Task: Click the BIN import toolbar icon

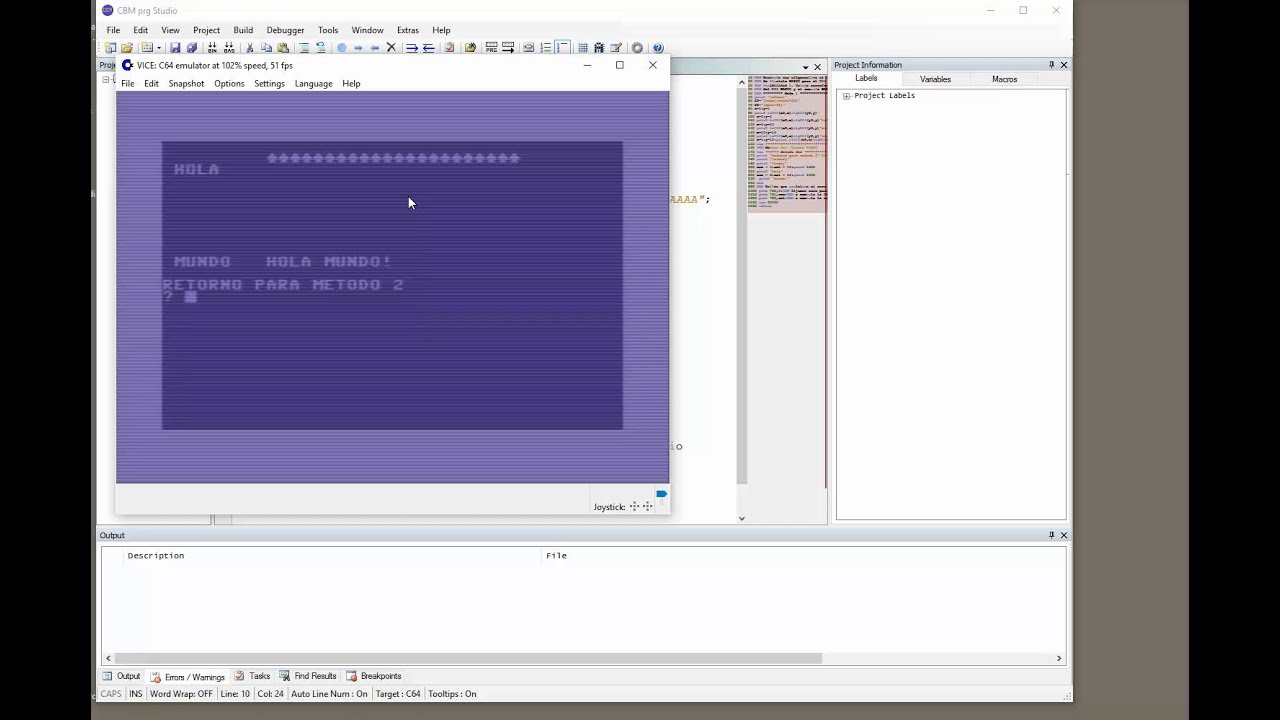Action: [212, 48]
